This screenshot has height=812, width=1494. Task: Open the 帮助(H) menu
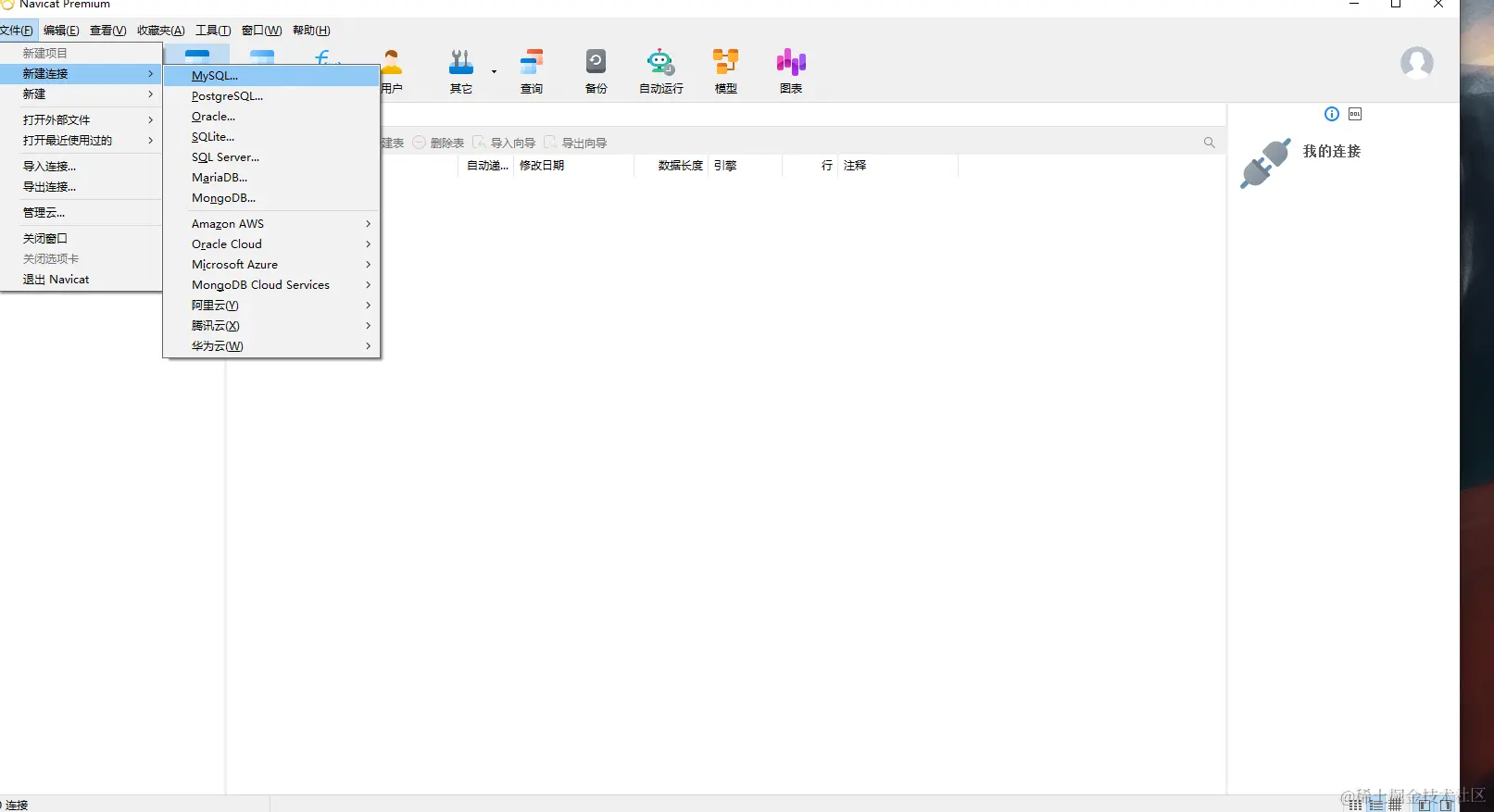click(311, 31)
